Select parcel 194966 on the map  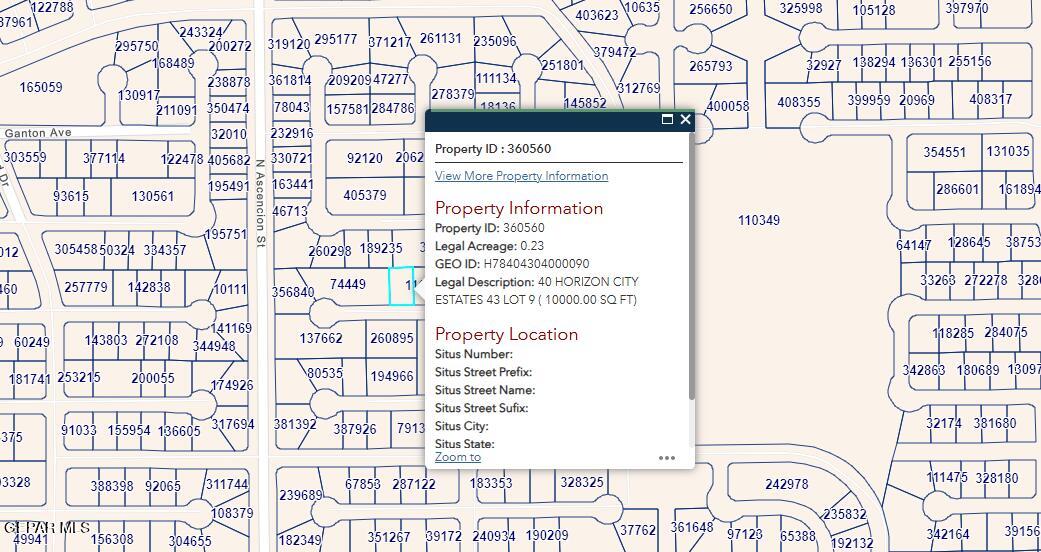click(x=392, y=377)
